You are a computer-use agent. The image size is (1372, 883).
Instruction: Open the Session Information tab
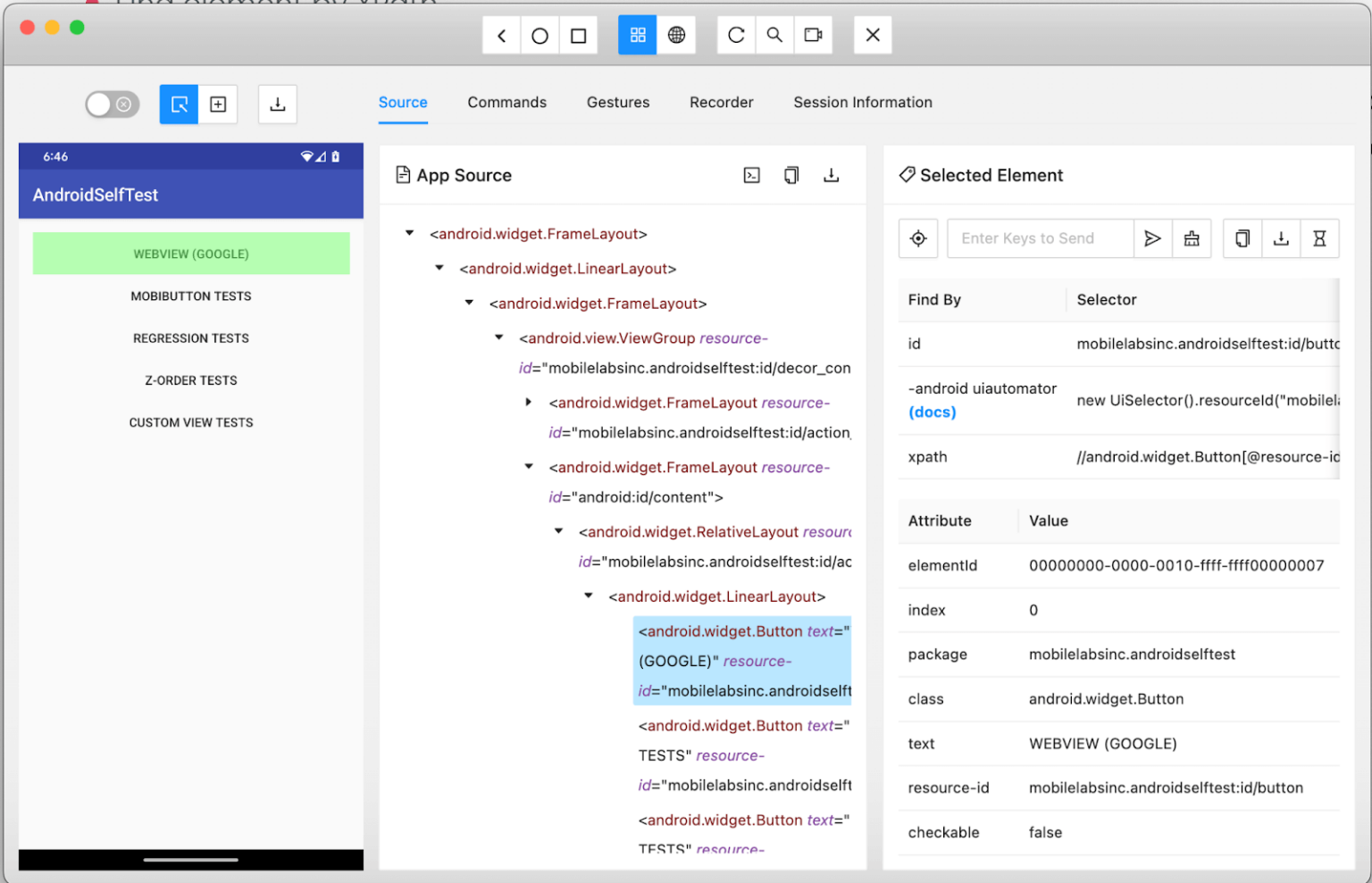[862, 103]
